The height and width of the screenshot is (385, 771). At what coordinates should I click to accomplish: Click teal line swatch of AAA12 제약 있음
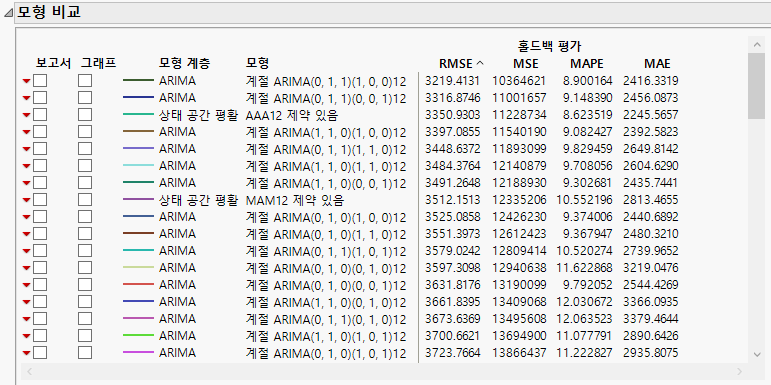[138, 115]
